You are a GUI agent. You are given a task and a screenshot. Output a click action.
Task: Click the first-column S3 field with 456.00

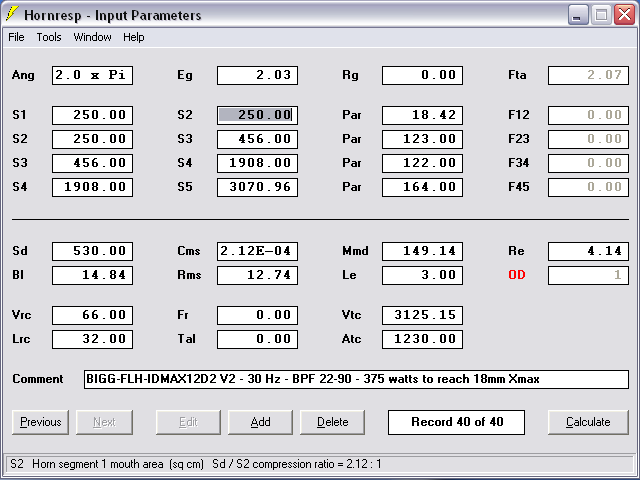[92, 163]
